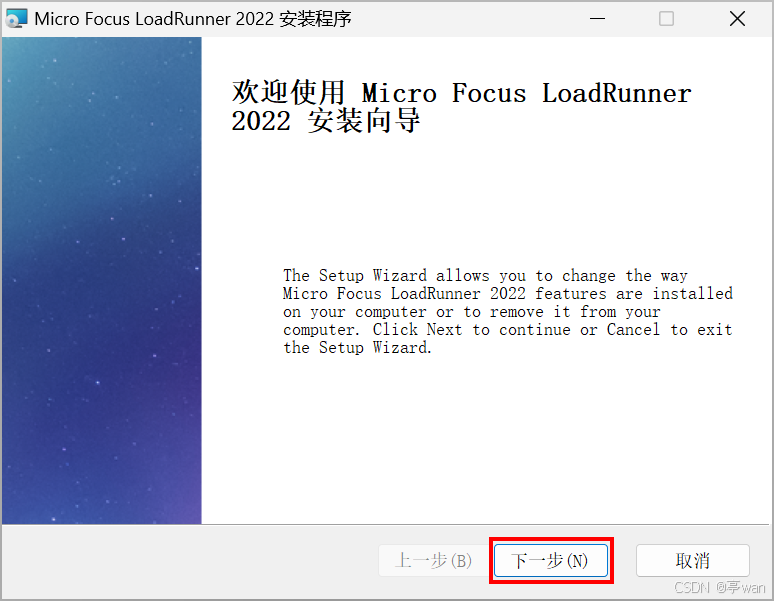Click 下一步(N) to continue setup

pos(551,561)
